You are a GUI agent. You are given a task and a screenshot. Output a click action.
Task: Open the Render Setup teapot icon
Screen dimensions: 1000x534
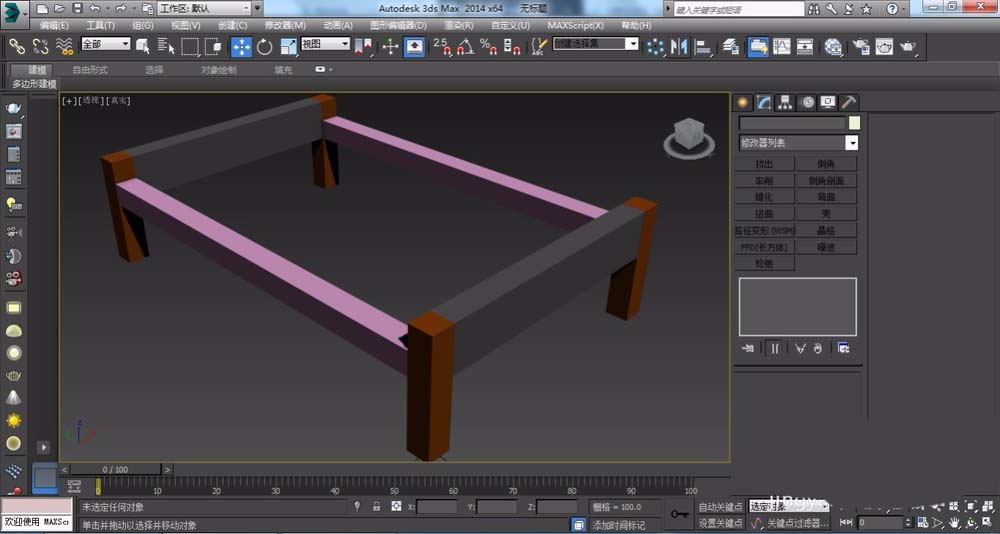coord(861,47)
